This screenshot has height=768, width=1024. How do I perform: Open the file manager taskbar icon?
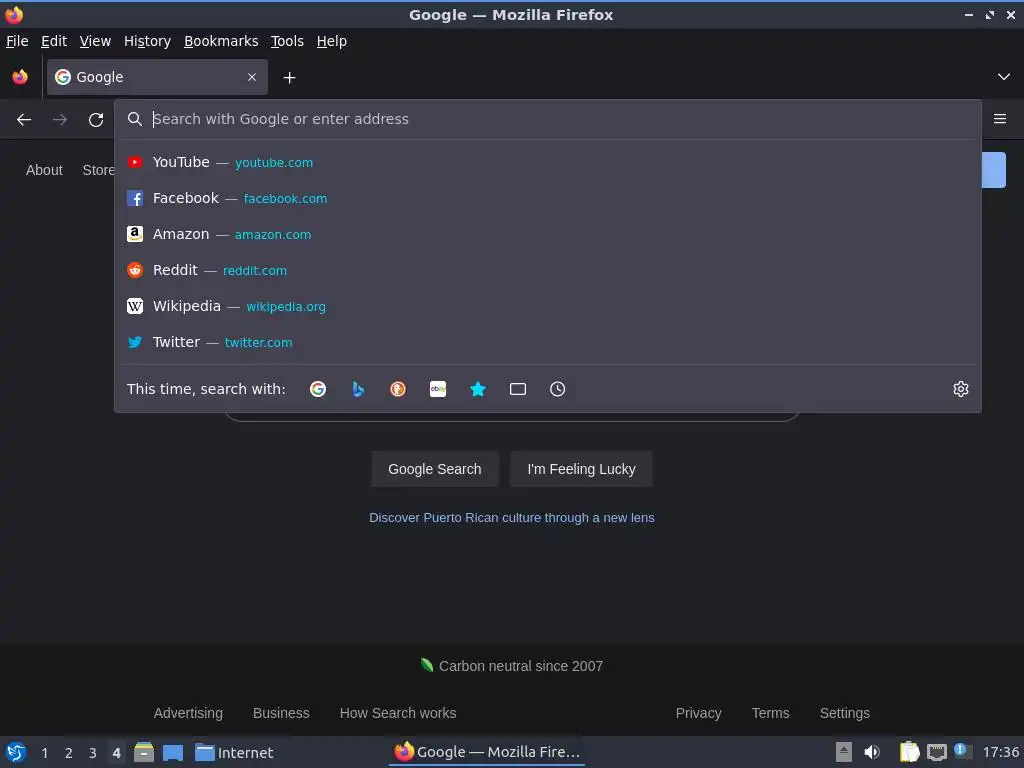coord(144,752)
